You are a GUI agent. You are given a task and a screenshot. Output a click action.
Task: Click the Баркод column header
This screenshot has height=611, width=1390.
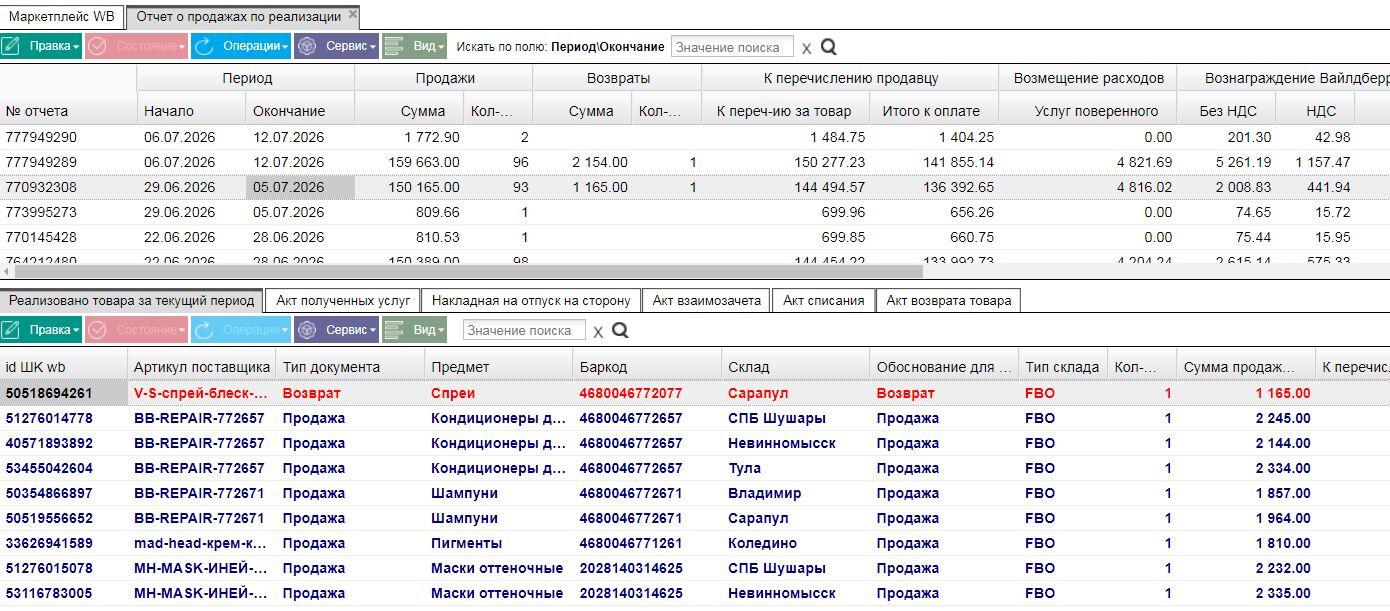point(648,367)
